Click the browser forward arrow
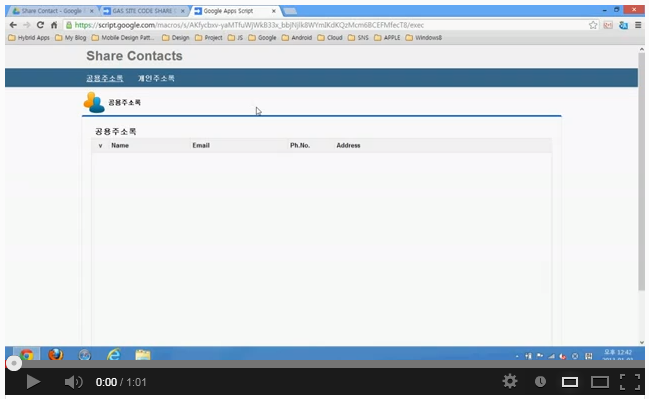 pyautogui.click(x=26, y=25)
